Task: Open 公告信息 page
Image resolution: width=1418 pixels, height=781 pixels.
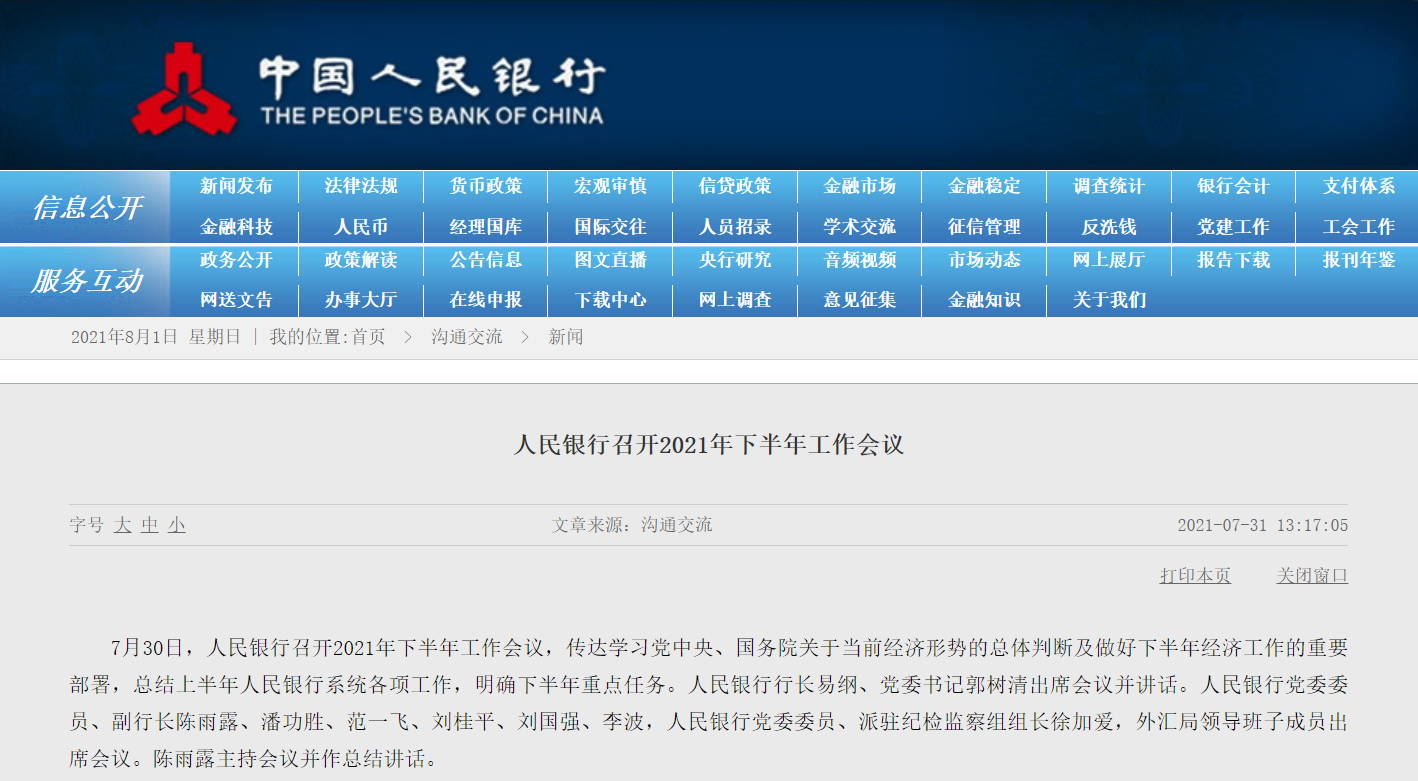Action: [486, 260]
